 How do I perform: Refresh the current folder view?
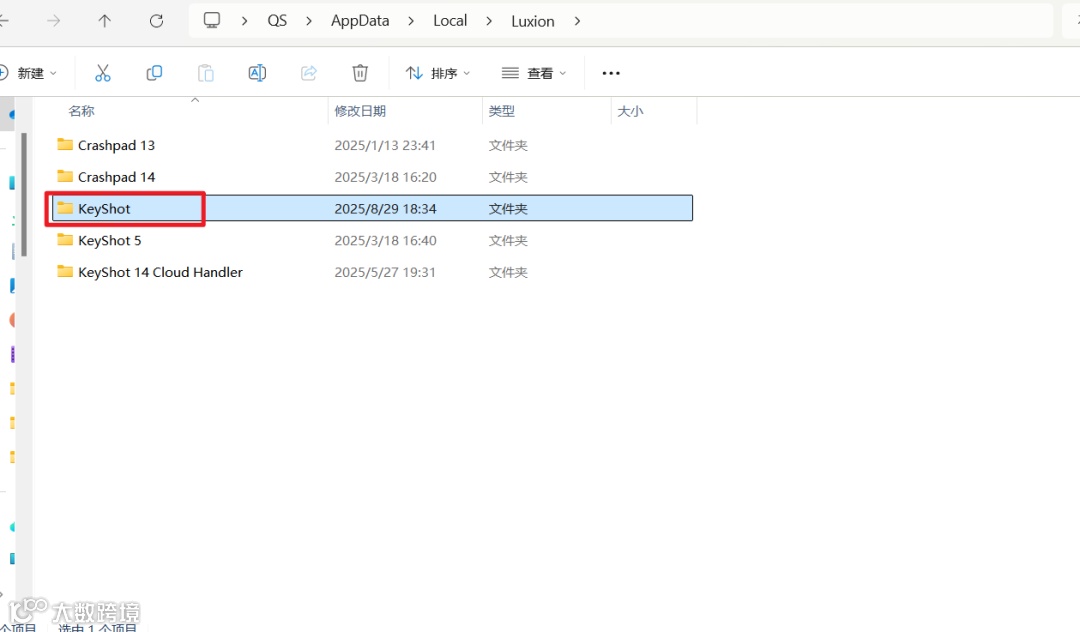point(156,21)
